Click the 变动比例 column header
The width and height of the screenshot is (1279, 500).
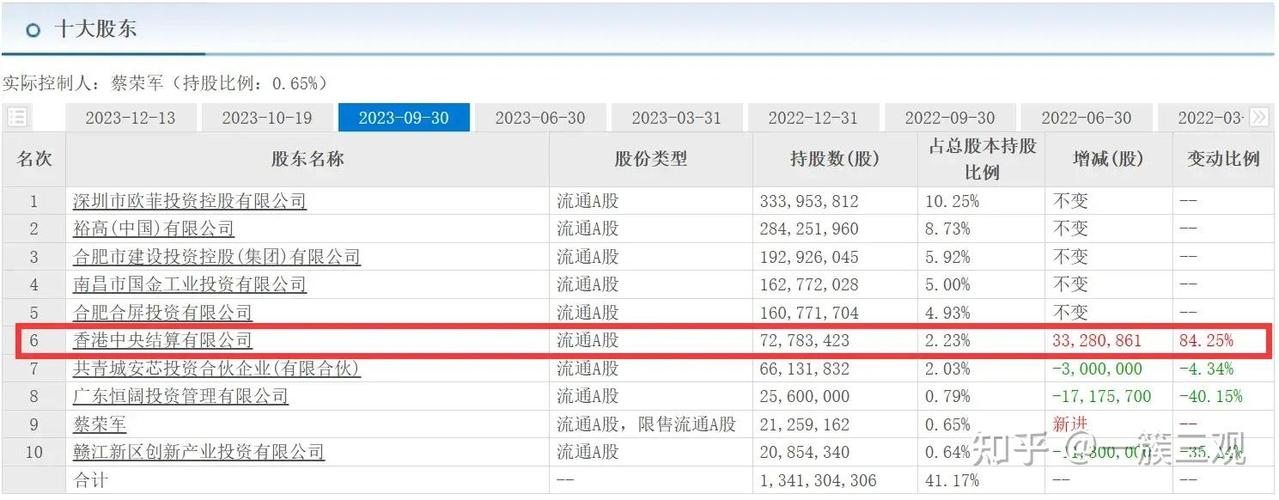pyautogui.click(x=1223, y=159)
